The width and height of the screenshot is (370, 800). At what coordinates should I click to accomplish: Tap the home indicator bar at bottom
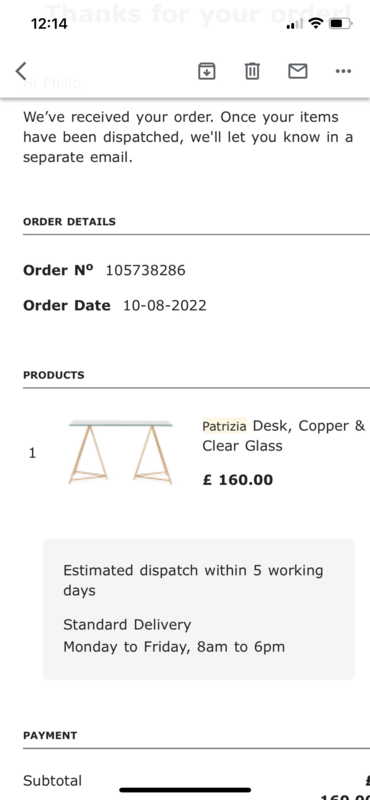pos(185,790)
